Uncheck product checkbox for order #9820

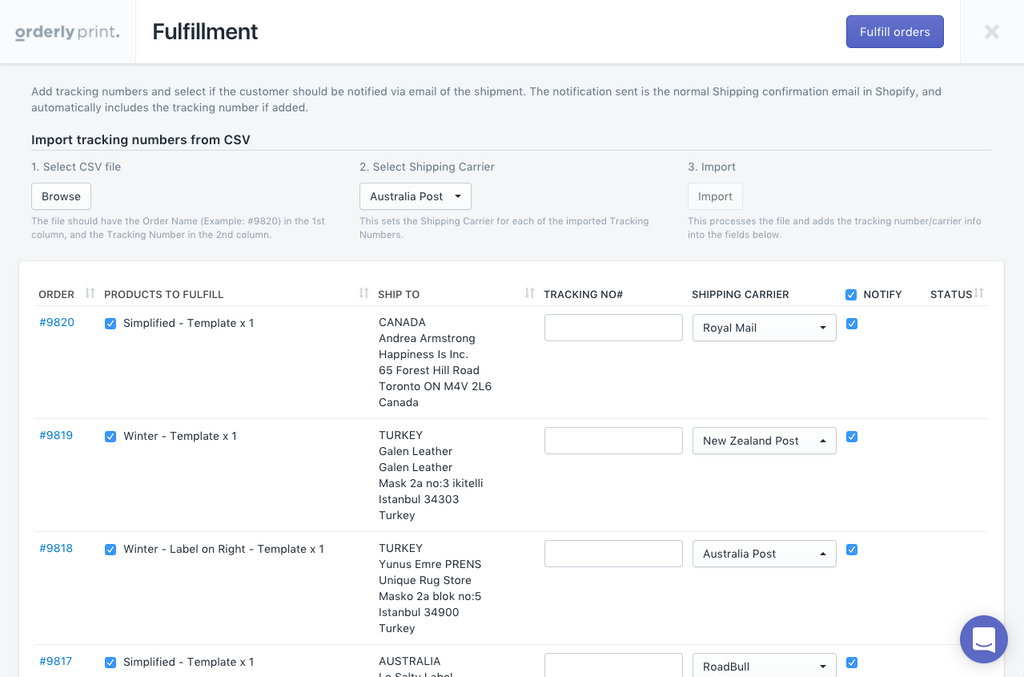(x=111, y=324)
